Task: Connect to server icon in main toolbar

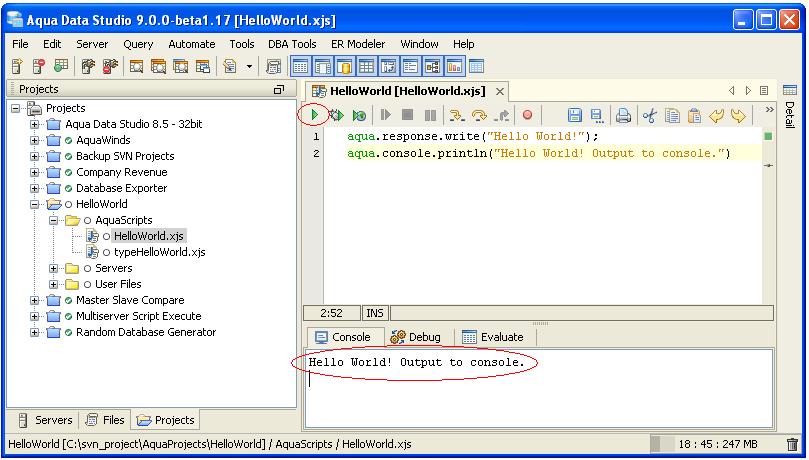Action: 88,66
